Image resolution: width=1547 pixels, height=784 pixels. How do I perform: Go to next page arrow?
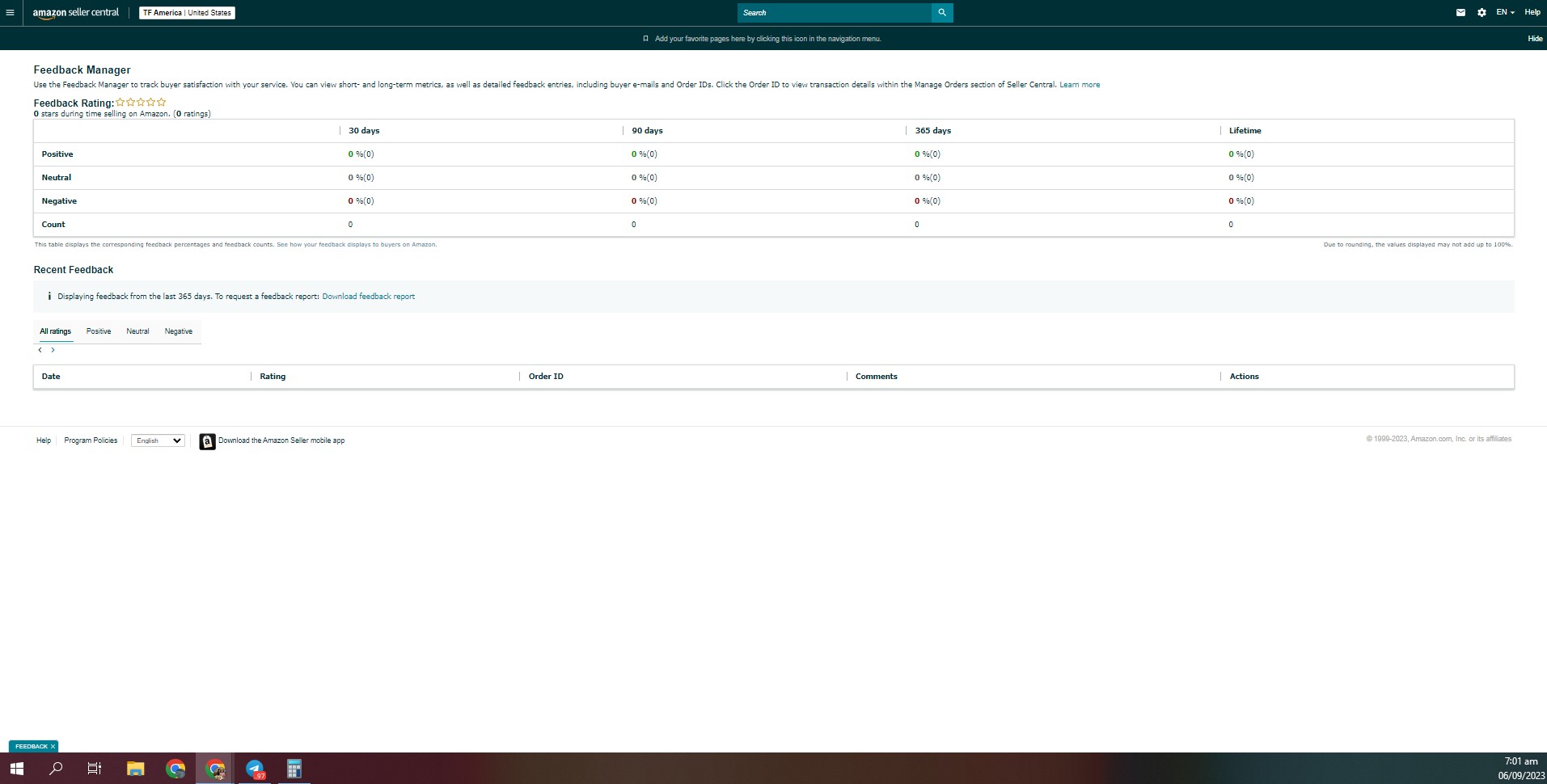click(53, 350)
